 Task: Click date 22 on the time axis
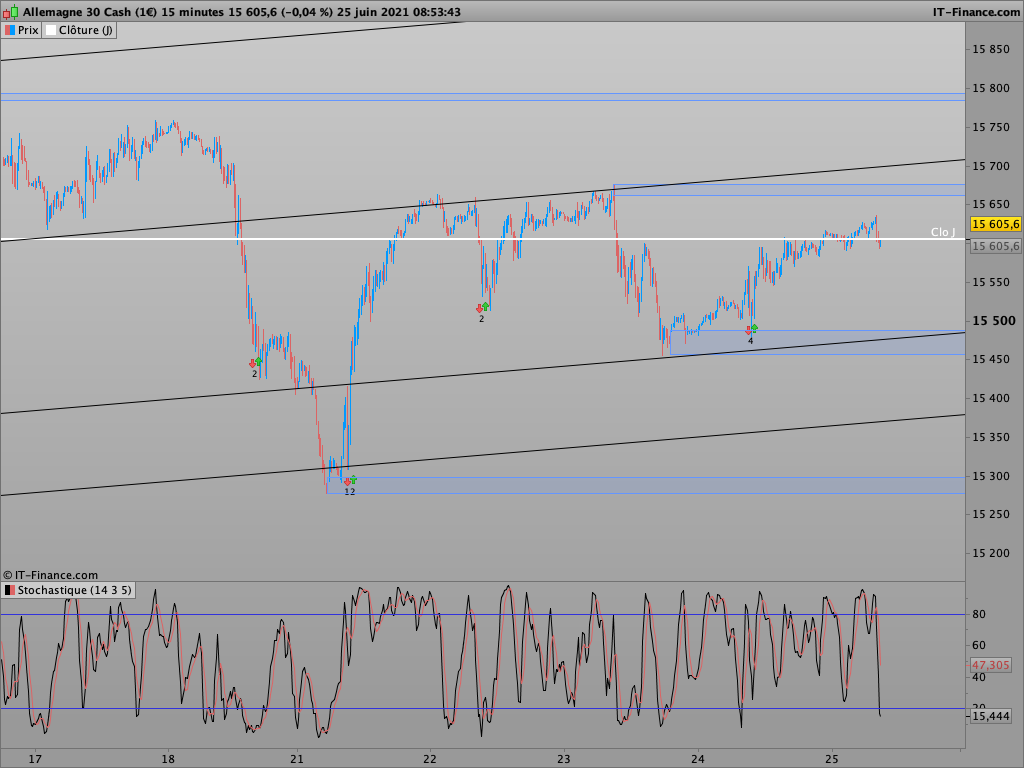430,759
